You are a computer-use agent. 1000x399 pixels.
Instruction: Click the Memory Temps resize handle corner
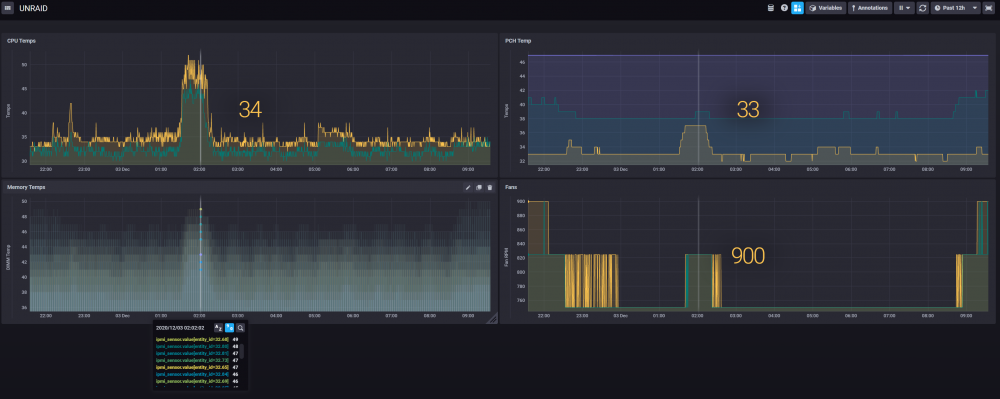(492, 319)
